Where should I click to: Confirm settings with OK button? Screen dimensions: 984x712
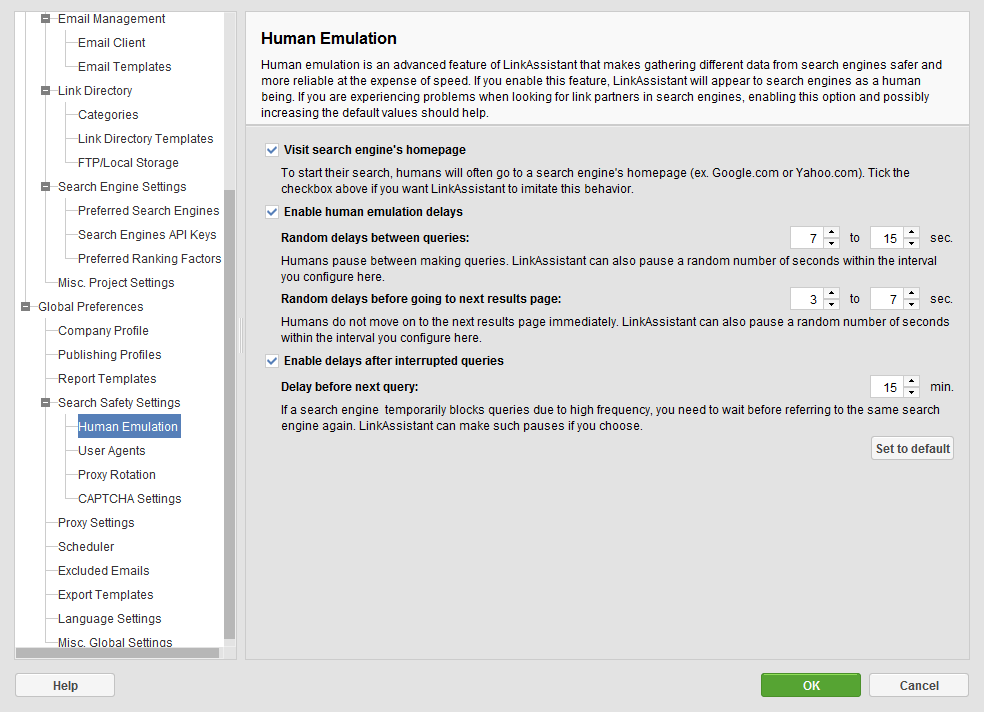[811, 685]
